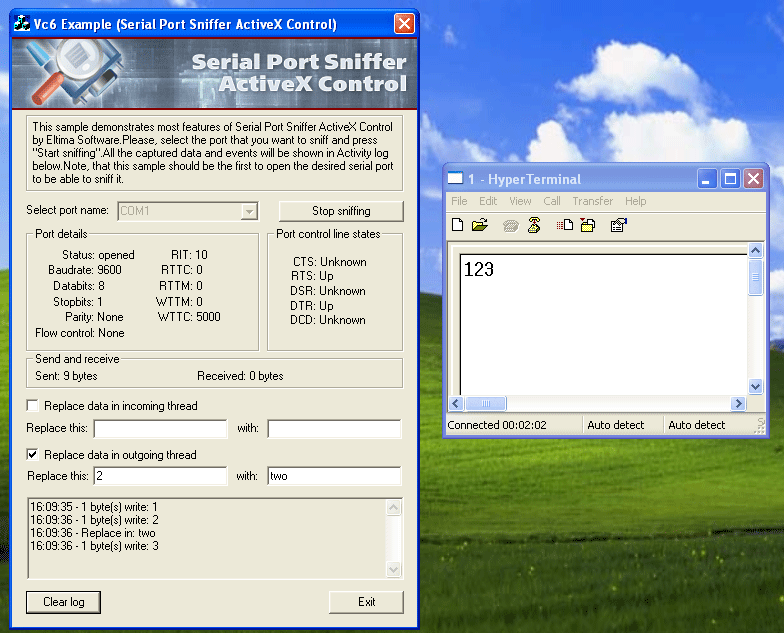Click the Properties icon in HyperTerminal toolbar
The height and width of the screenshot is (633, 784).
point(618,226)
